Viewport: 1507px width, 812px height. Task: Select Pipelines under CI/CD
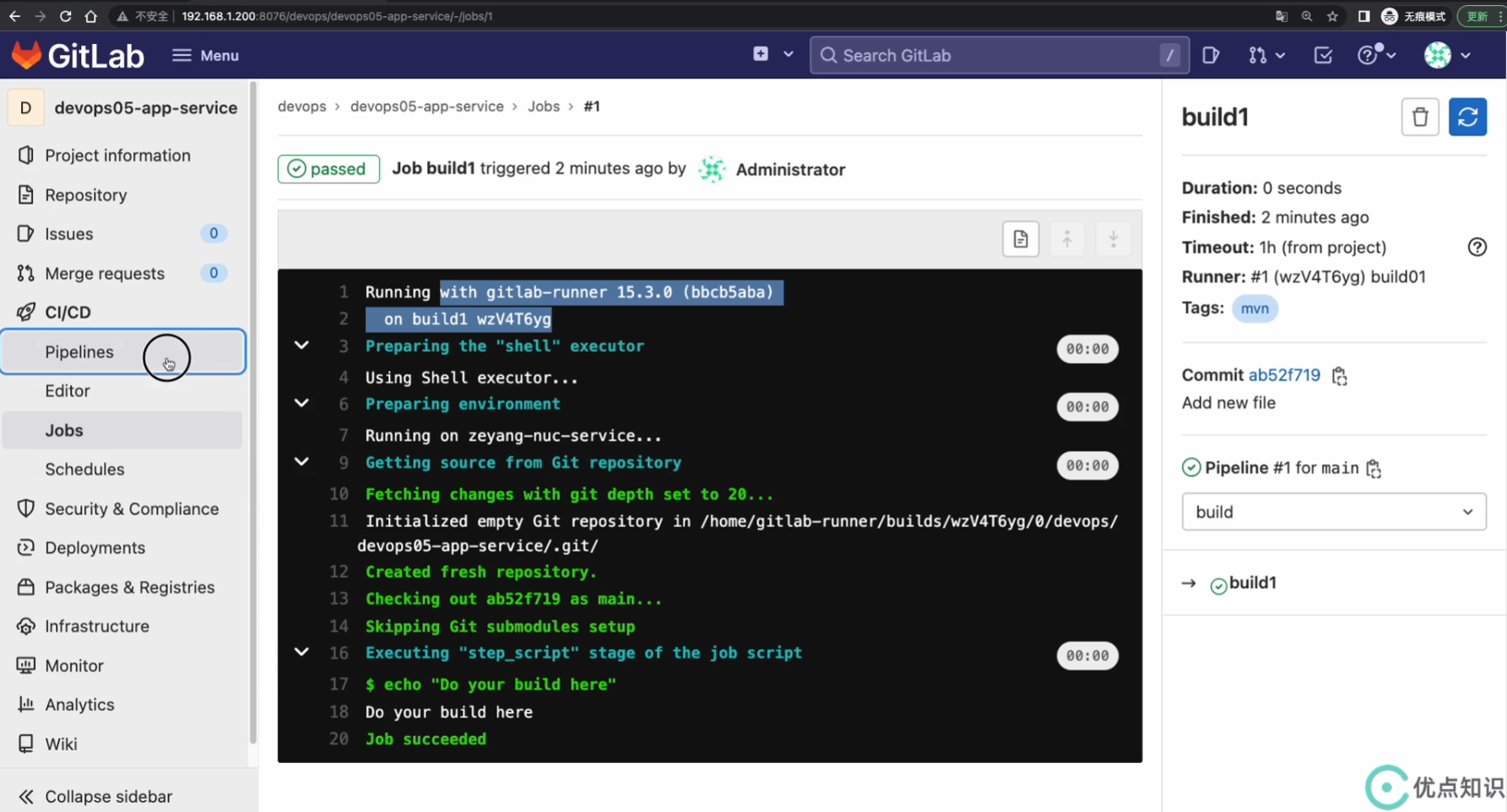[x=123, y=352]
